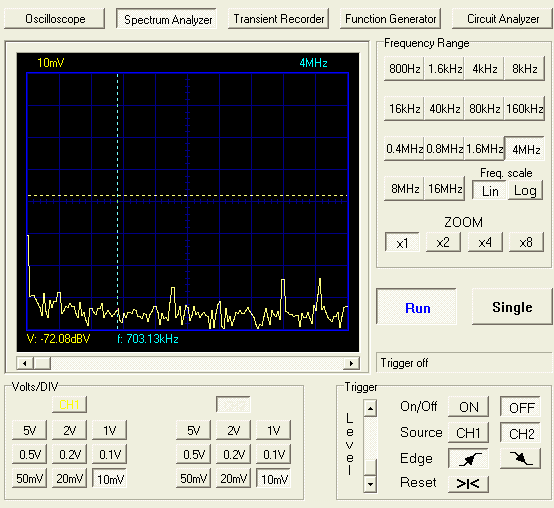
Task: Set trigger source to CH2
Action: click(520, 433)
